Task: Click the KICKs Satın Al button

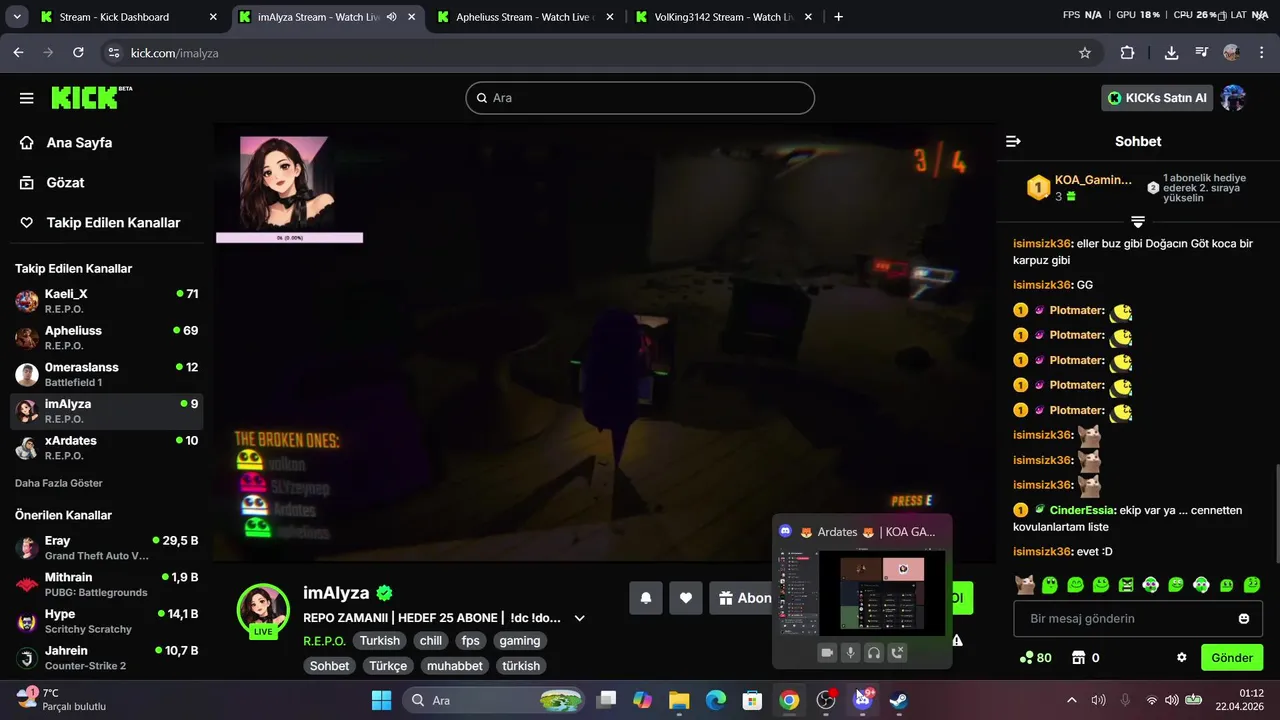Action: [1157, 98]
